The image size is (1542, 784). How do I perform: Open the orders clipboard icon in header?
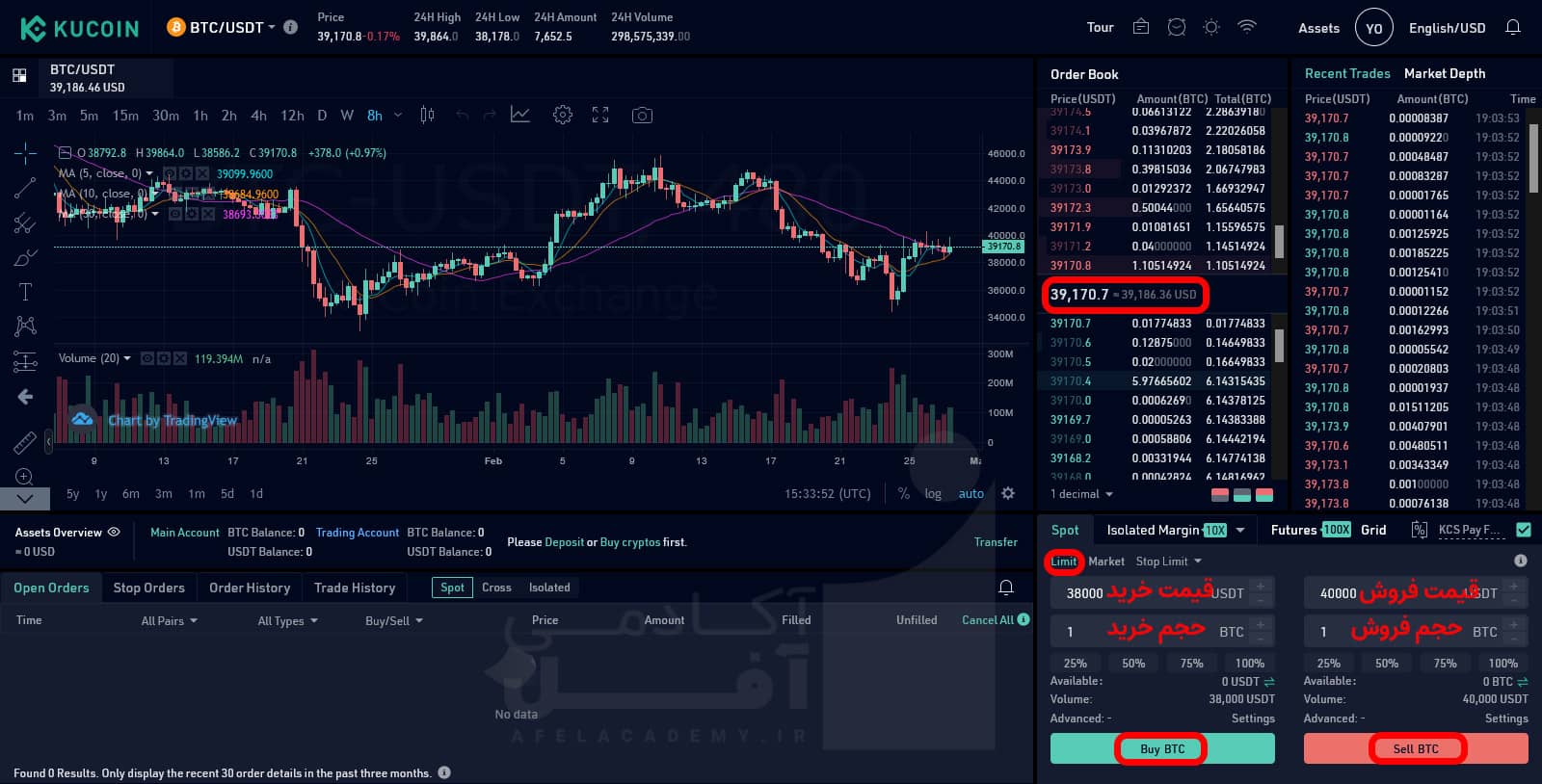tap(1141, 27)
